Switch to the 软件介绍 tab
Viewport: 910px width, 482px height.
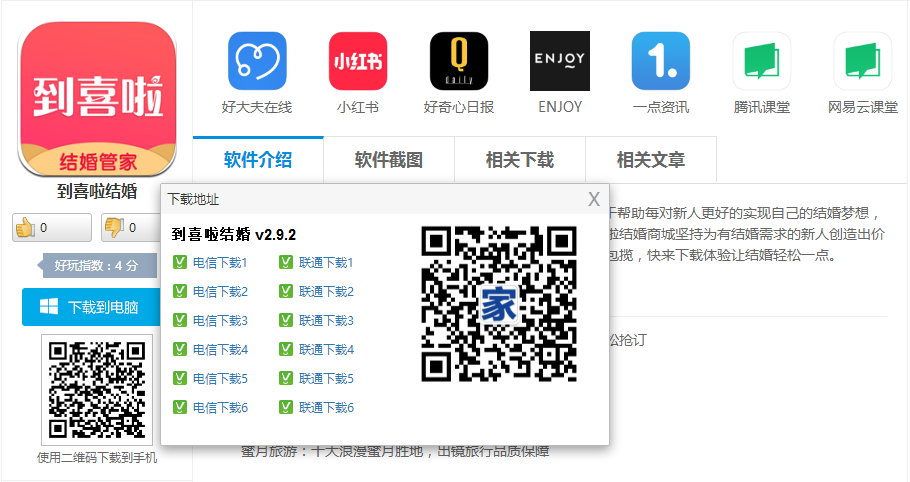(x=258, y=160)
